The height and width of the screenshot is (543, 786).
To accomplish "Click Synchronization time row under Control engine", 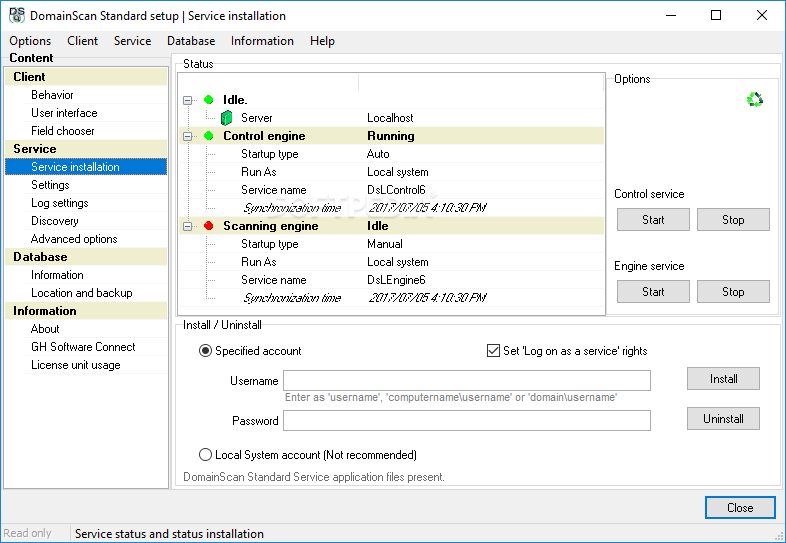I will coord(391,208).
